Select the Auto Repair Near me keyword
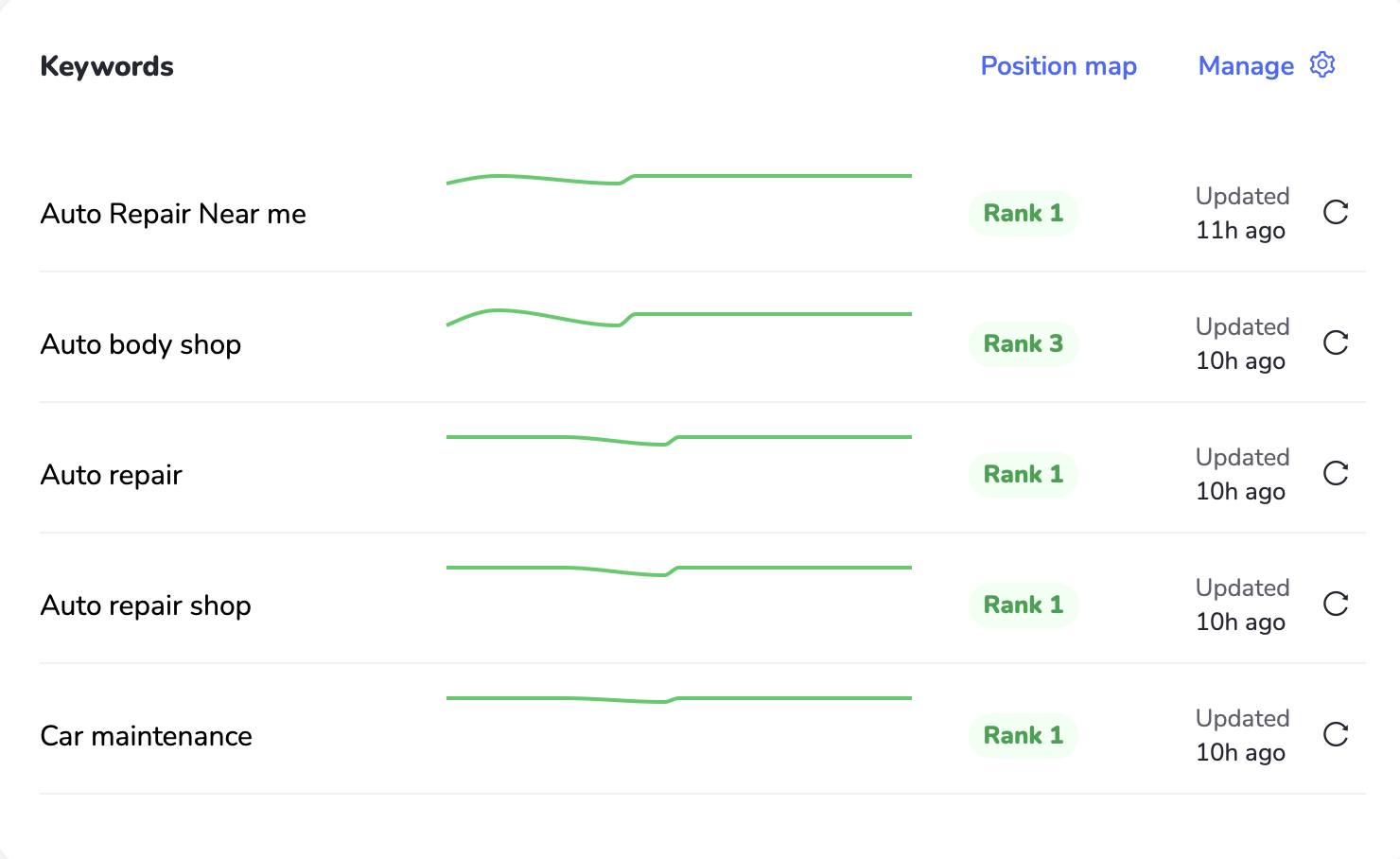This screenshot has height=859, width=1400. [x=173, y=214]
